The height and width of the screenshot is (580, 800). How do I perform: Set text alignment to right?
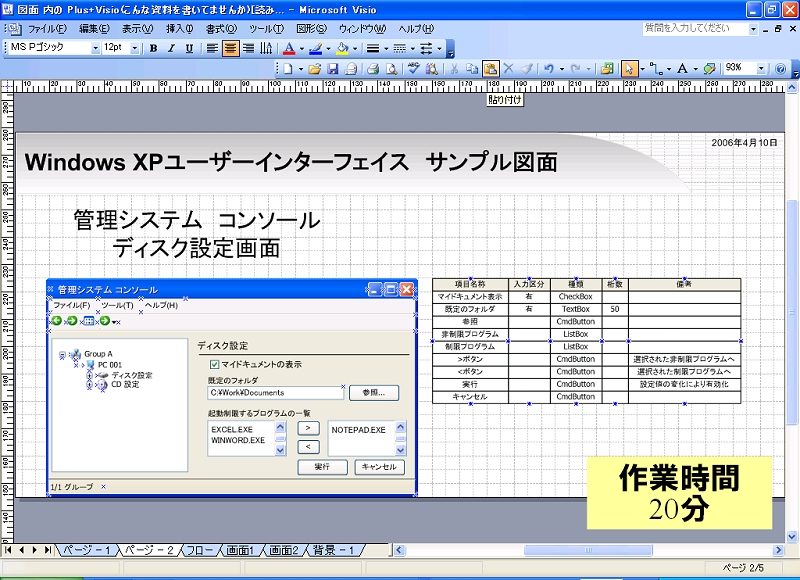pyautogui.click(x=248, y=48)
